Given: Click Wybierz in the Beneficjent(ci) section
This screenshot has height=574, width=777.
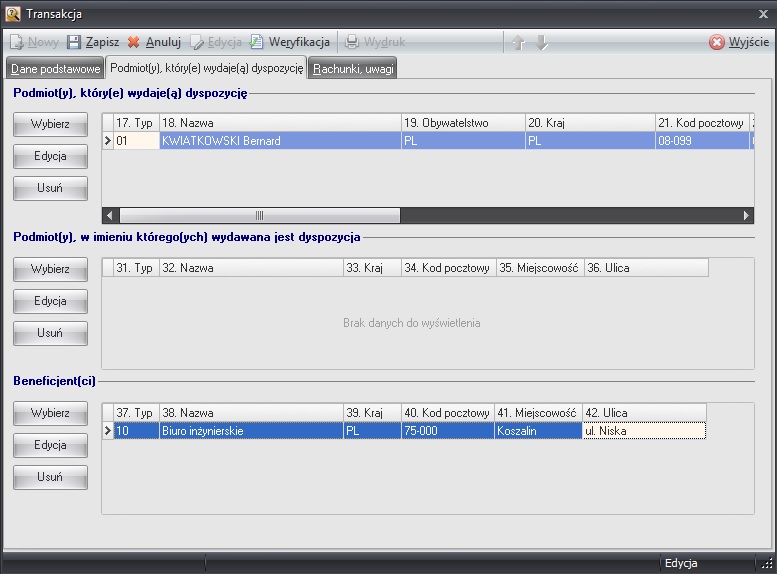Looking at the screenshot, I should [50, 413].
